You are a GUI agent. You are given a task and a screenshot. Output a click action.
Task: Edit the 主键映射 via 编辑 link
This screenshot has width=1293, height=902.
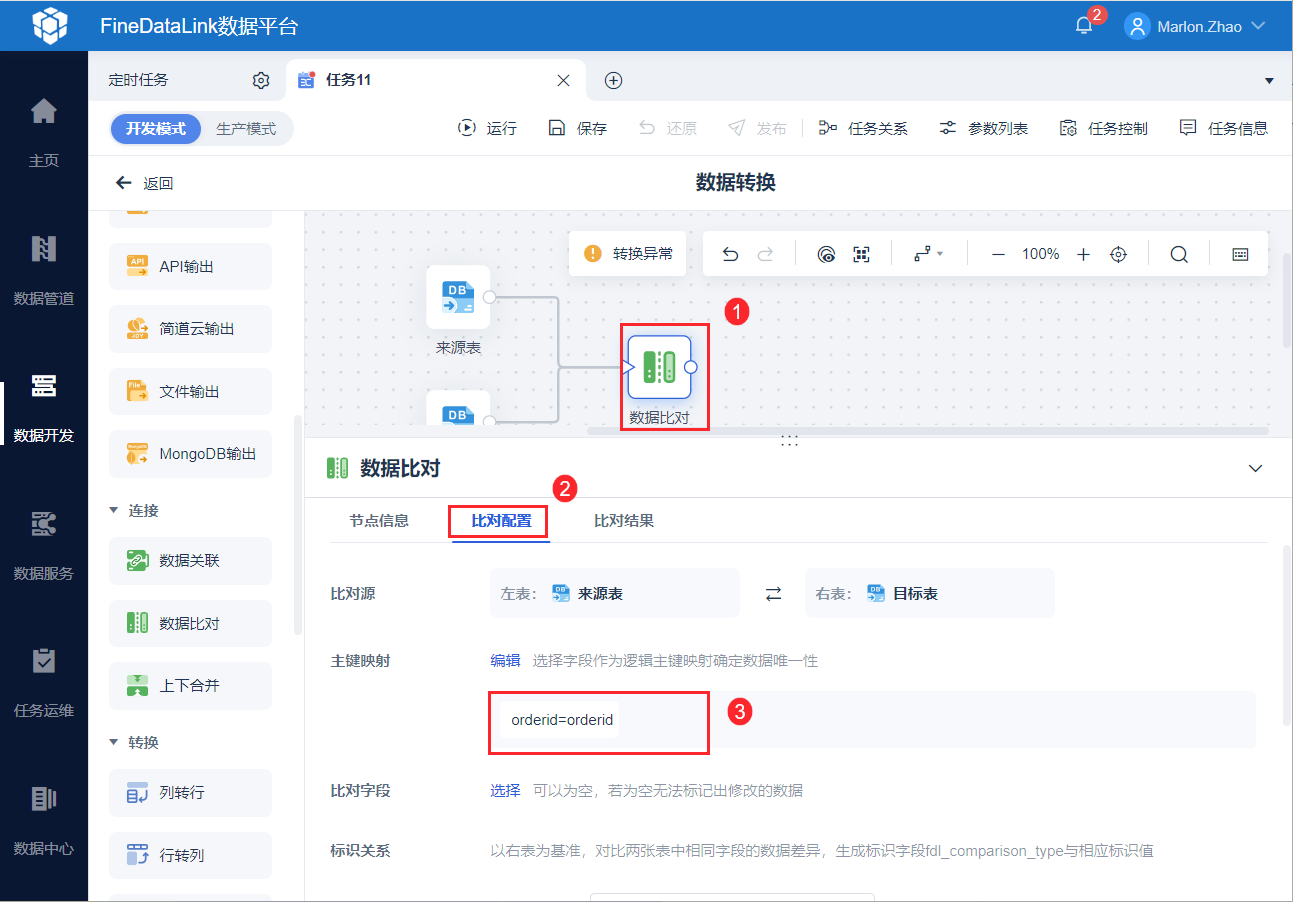tap(505, 661)
